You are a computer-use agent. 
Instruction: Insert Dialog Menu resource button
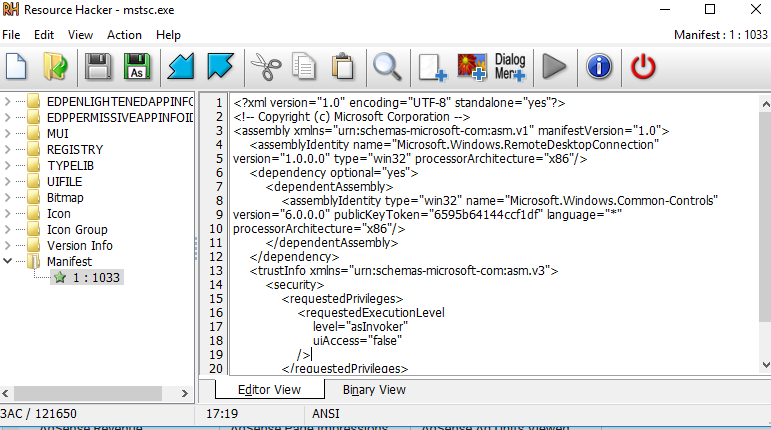tap(510, 66)
